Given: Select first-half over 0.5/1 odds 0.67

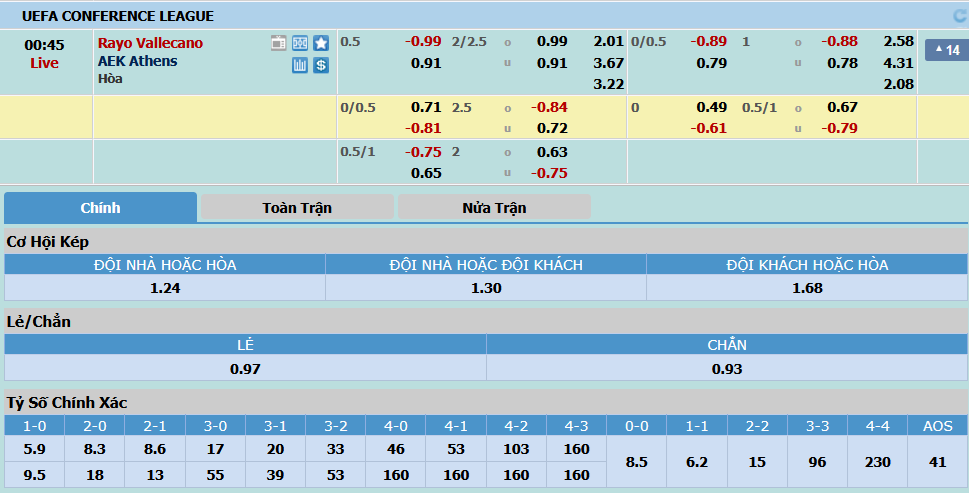Looking at the screenshot, I should (x=842, y=107).
